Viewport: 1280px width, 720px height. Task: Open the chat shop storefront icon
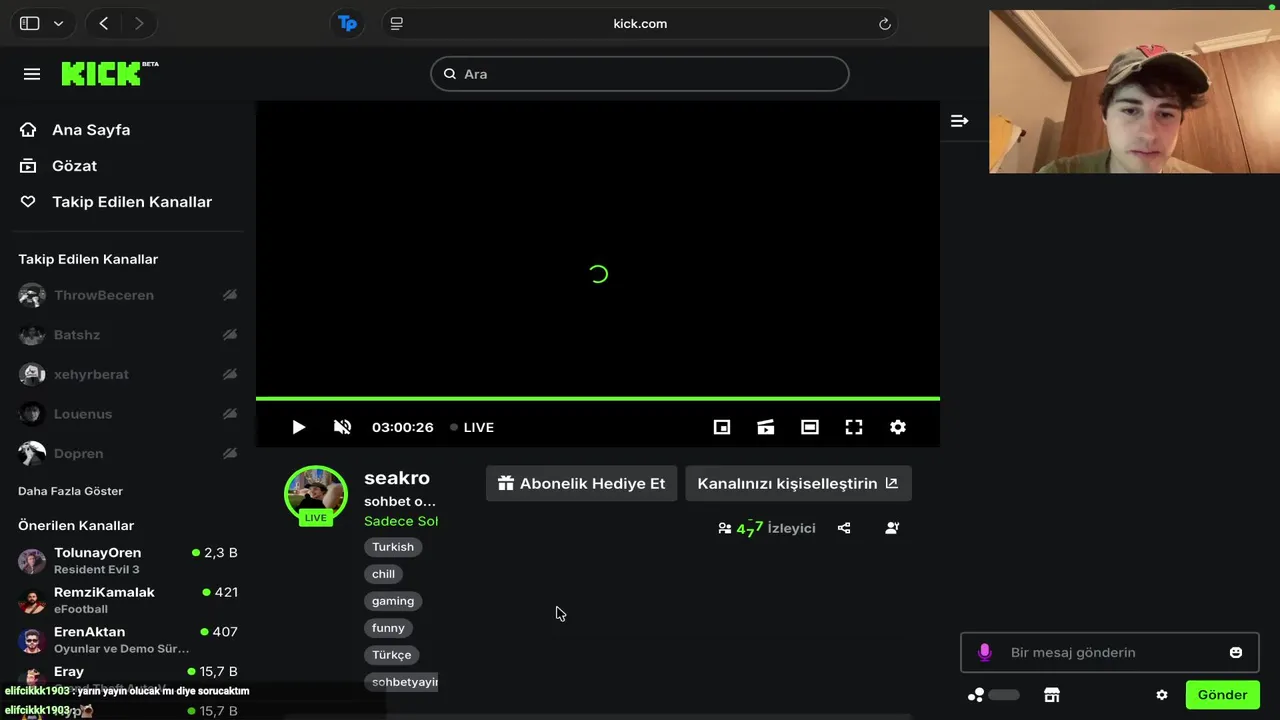(1051, 695)
